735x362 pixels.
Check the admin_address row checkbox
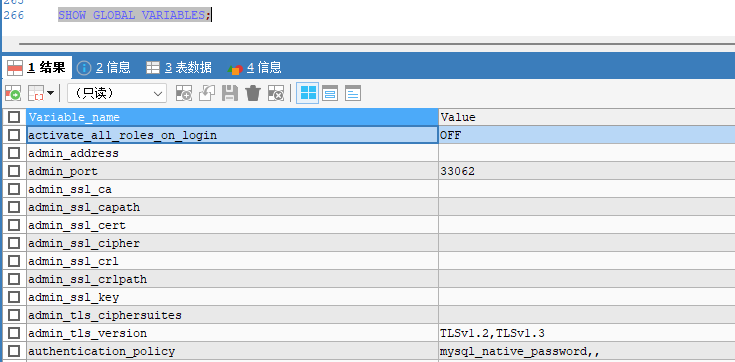tap(14, 153)
